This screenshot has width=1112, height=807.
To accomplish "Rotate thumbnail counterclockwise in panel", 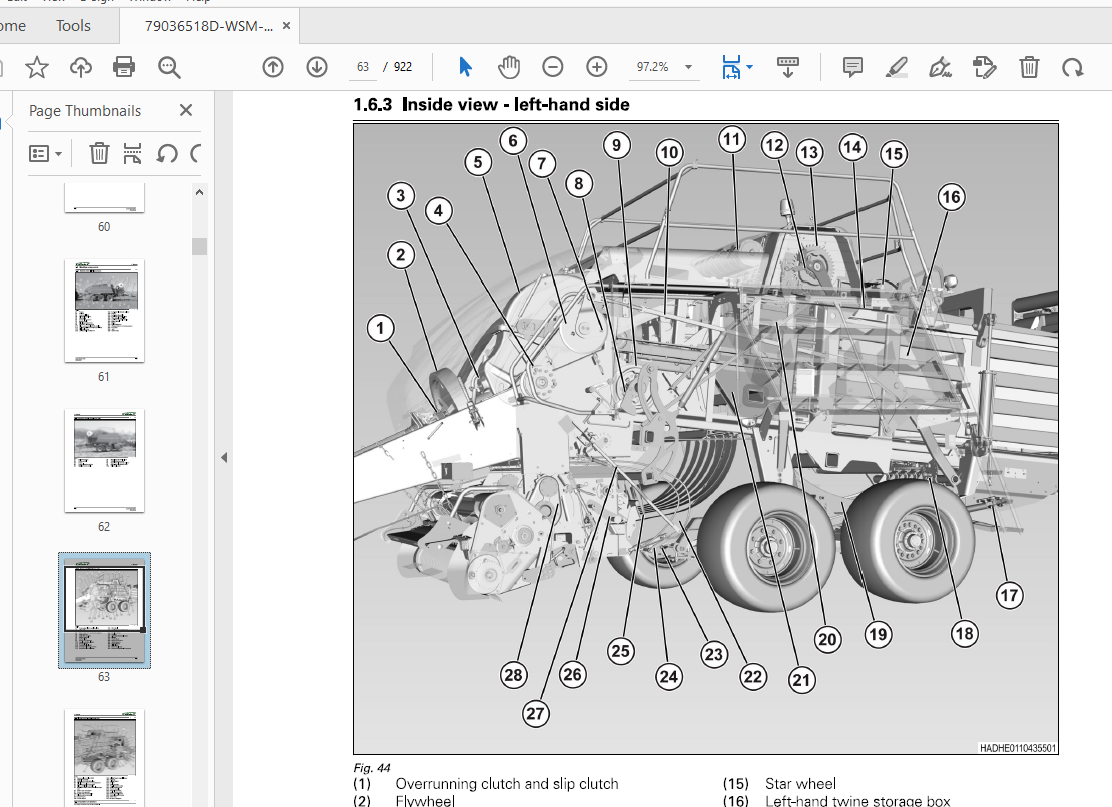I will coord(167,153).
